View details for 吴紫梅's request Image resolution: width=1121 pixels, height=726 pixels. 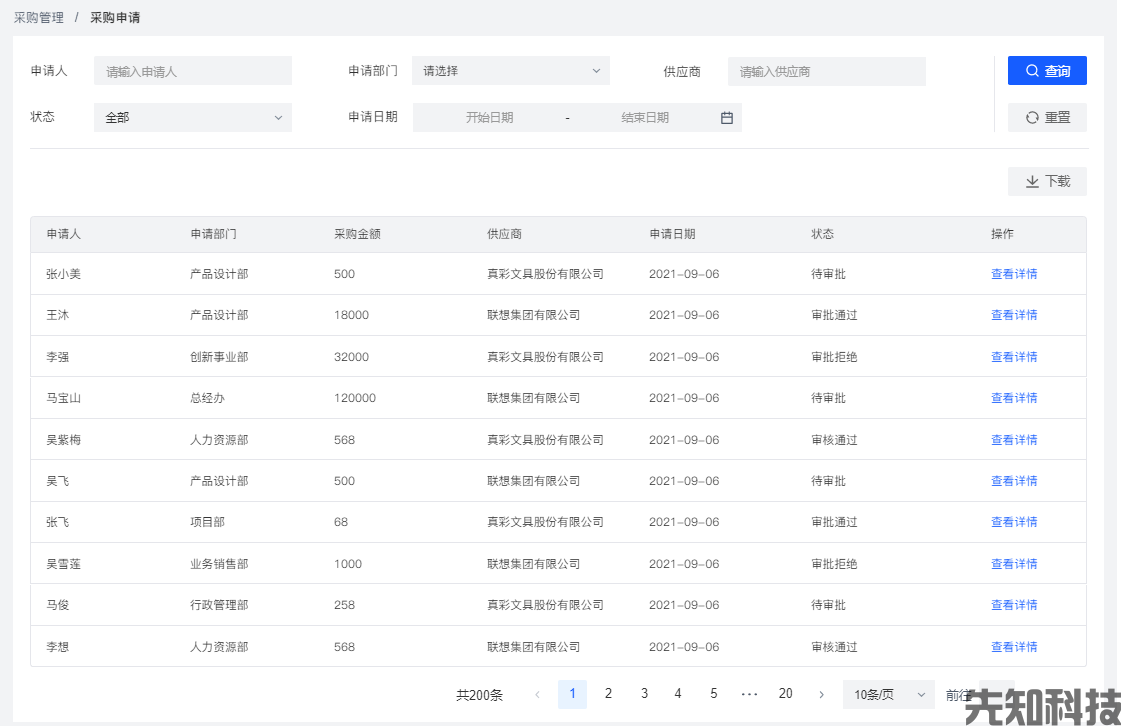click(x=1014, y=440)
